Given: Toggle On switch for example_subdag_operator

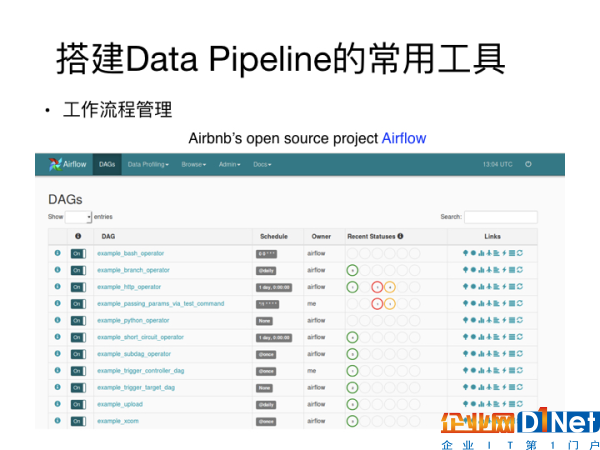Looking at the screenshot, I should (x=78, y=354).
